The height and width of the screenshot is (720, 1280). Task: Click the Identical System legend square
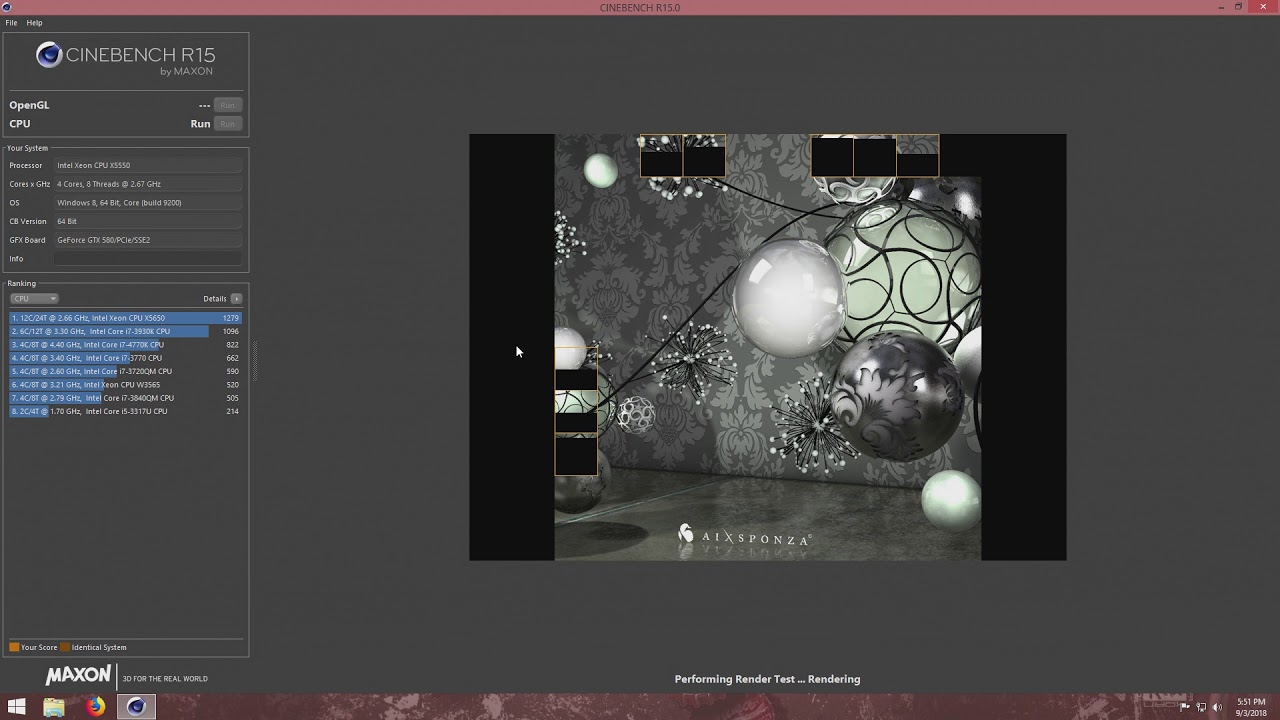pyautogui.click(x=65, y=647)
